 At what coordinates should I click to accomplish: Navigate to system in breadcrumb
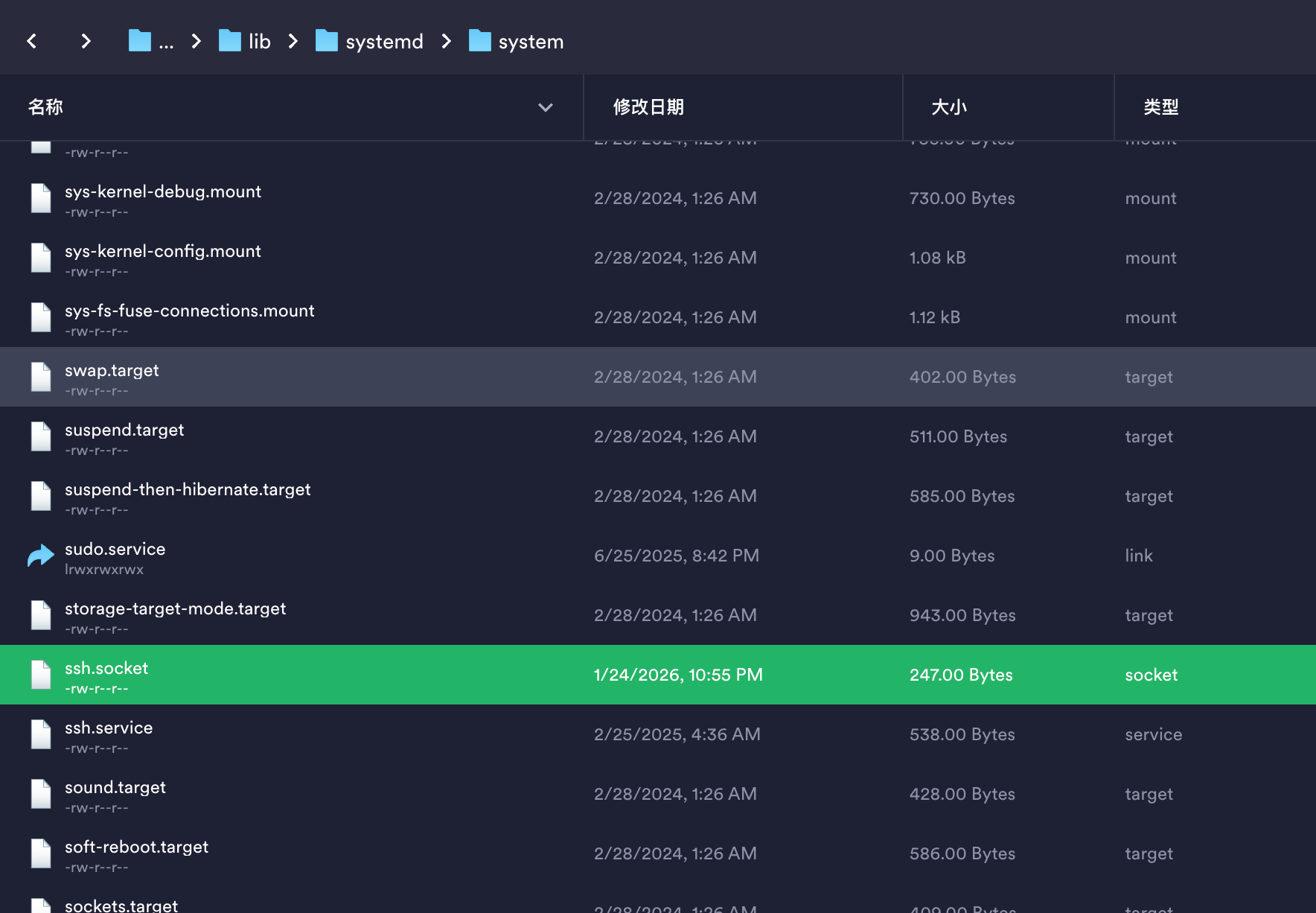(x=531, y=42)
